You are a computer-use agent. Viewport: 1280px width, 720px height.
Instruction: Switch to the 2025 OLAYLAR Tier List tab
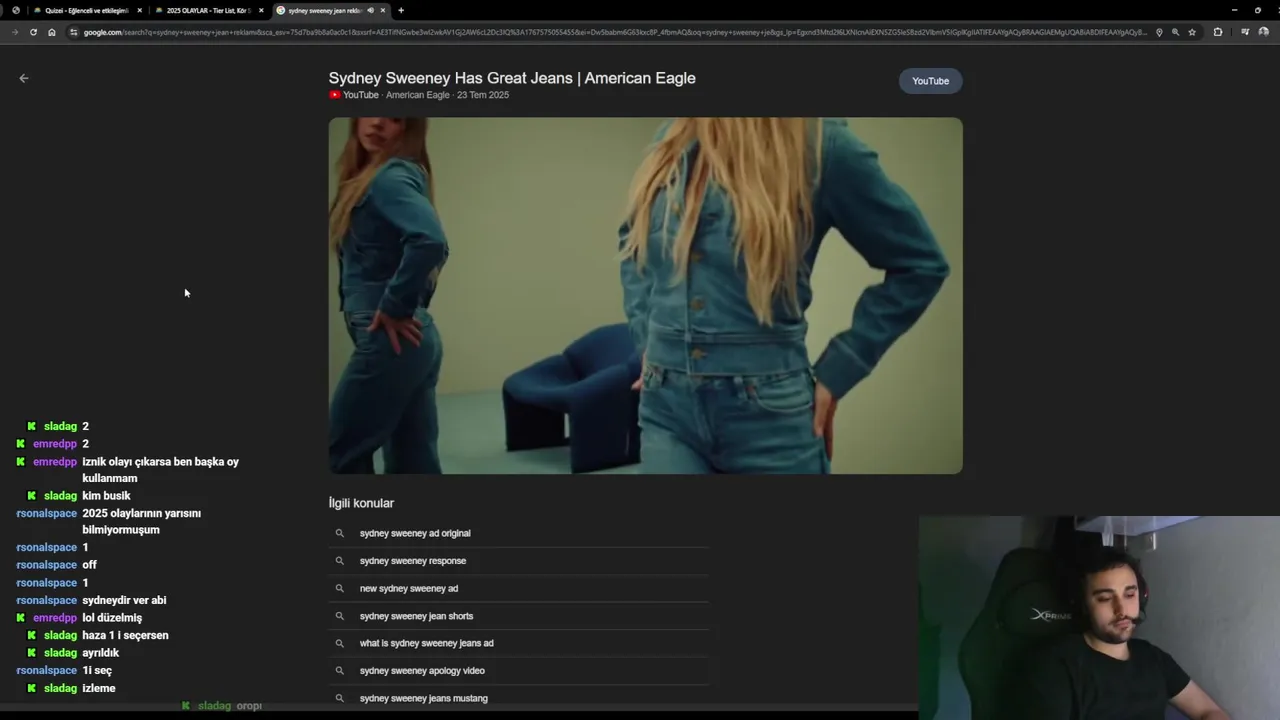coord(207,10)
